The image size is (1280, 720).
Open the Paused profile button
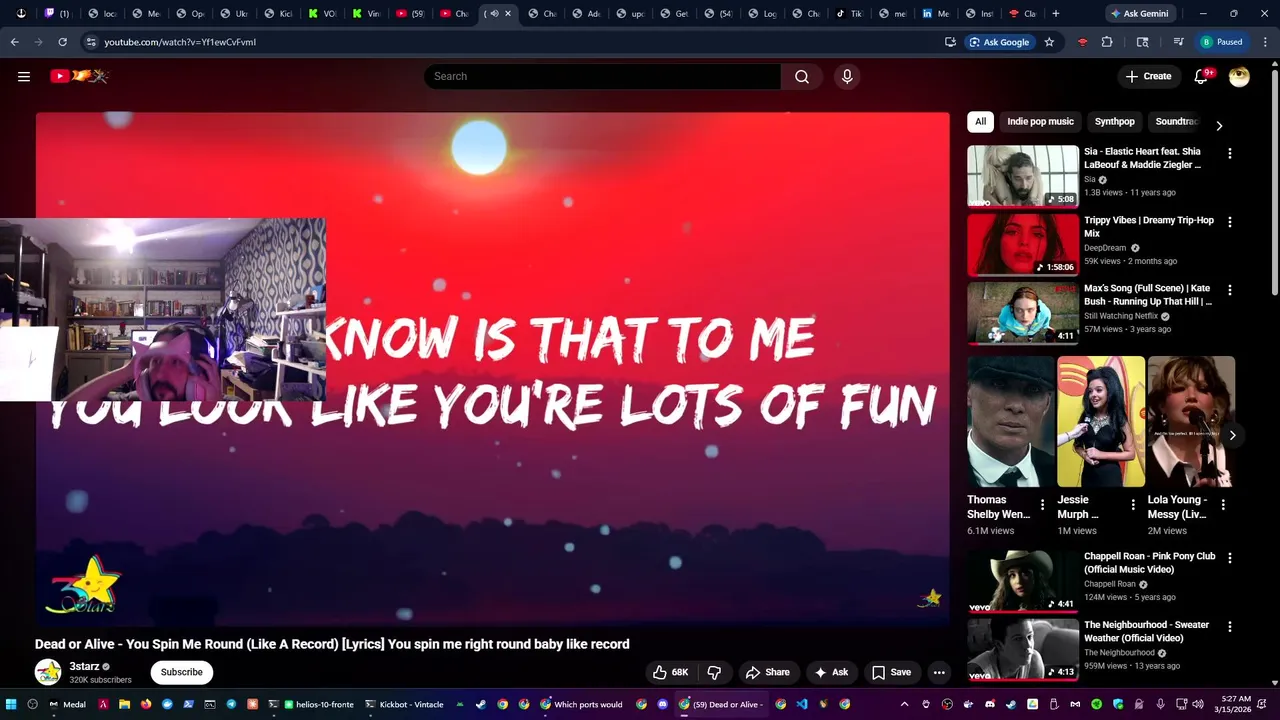[1222, 42]
